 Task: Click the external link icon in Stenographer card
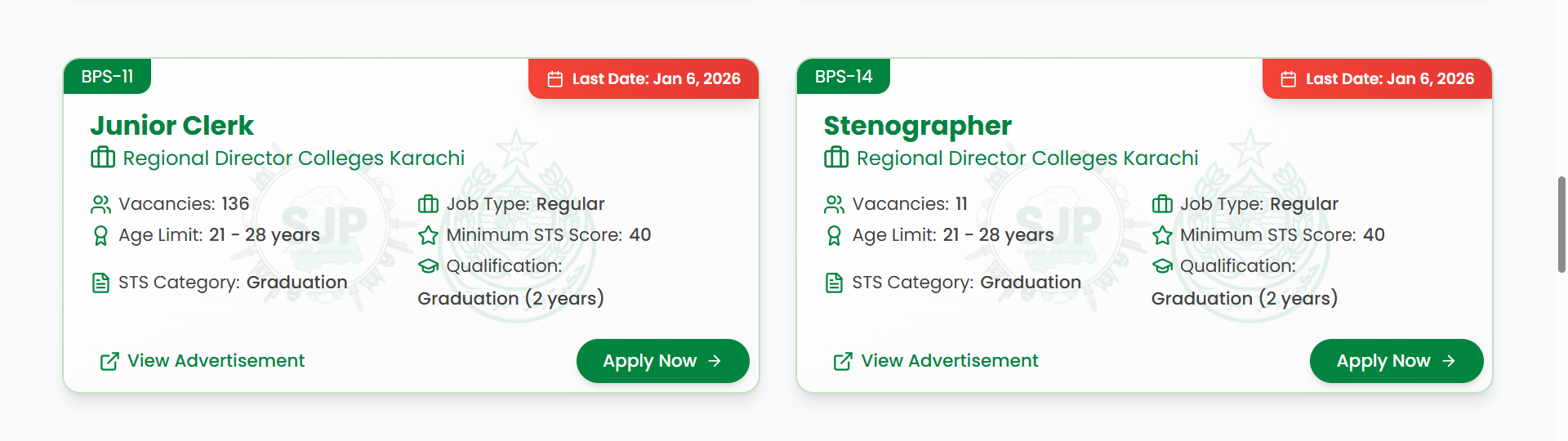(x=843, y=361)
